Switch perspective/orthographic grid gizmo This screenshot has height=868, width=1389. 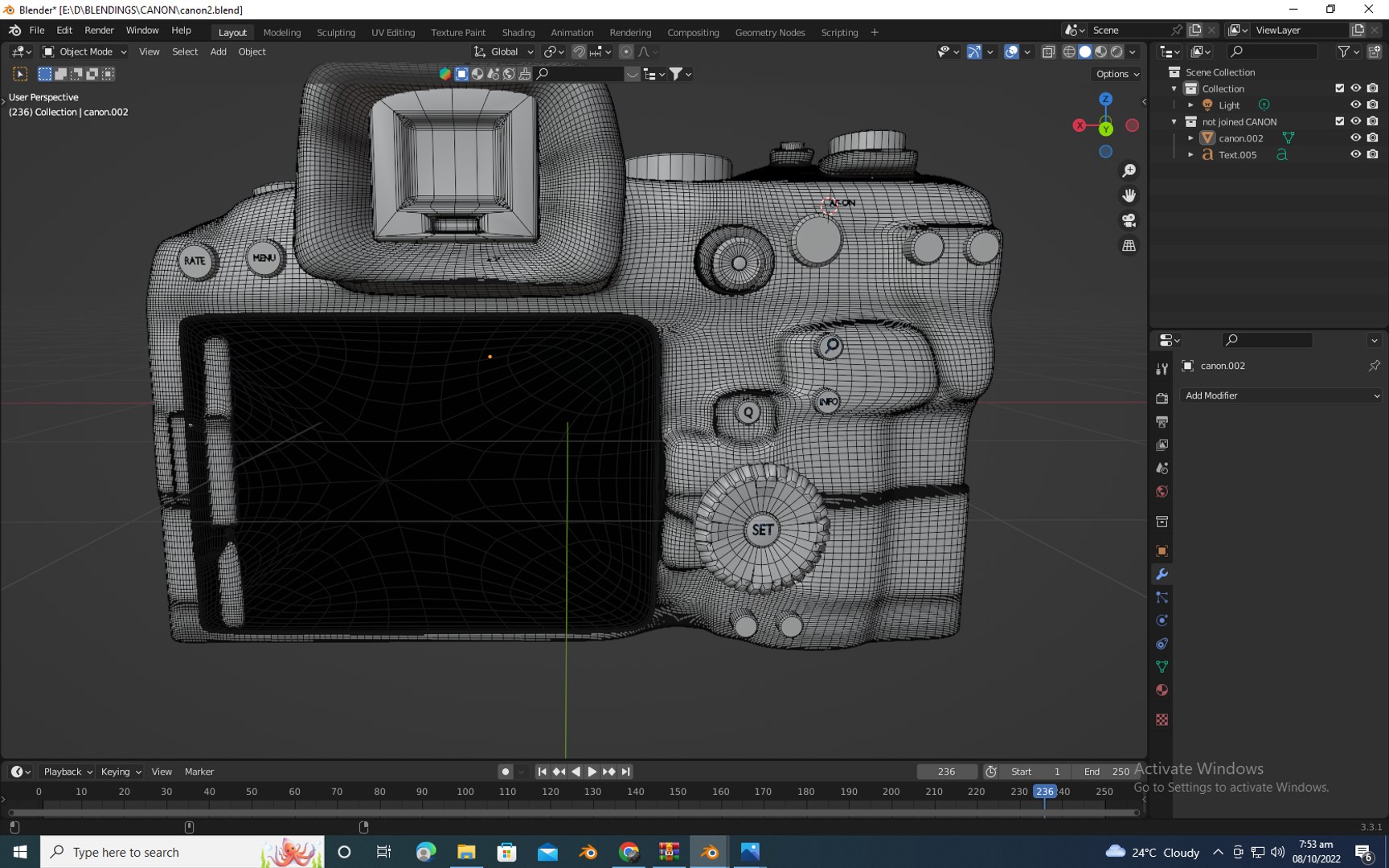coord(1129,245)
